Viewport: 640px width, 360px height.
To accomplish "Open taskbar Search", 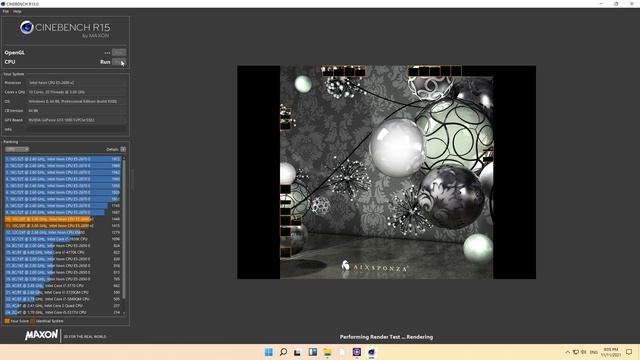I will (283, 352).
